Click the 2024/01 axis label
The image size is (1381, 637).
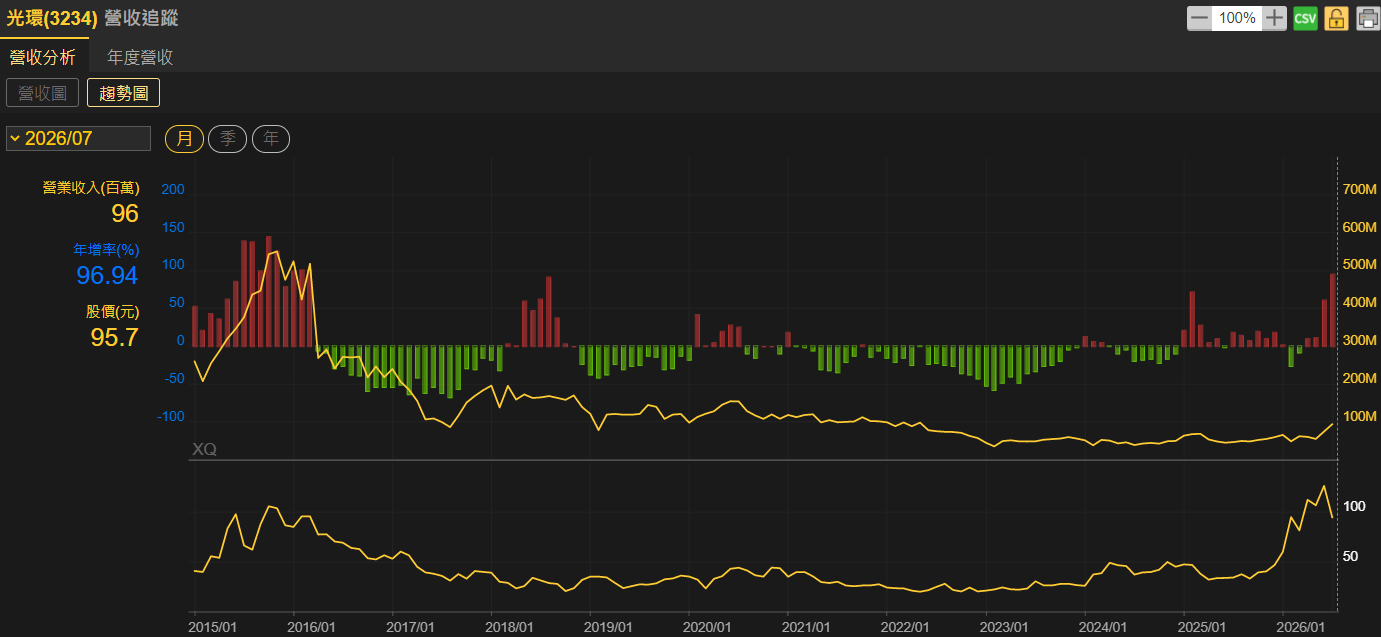click(x=1103, y=625)
